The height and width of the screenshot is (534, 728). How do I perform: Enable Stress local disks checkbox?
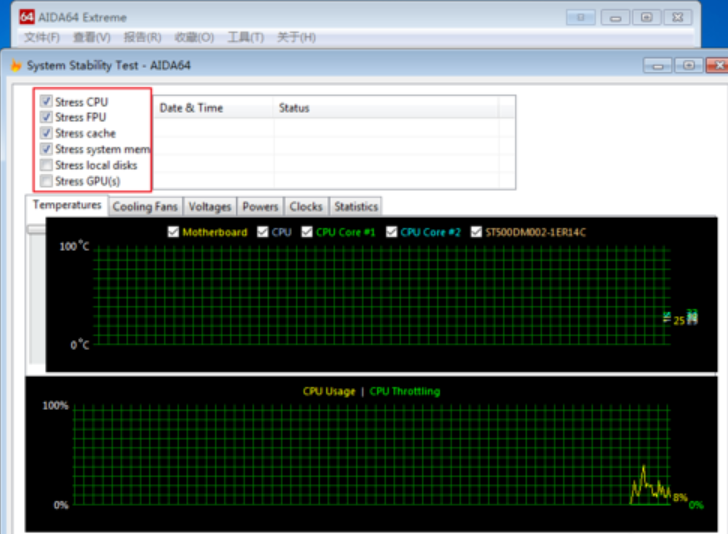tap(46, 165)
